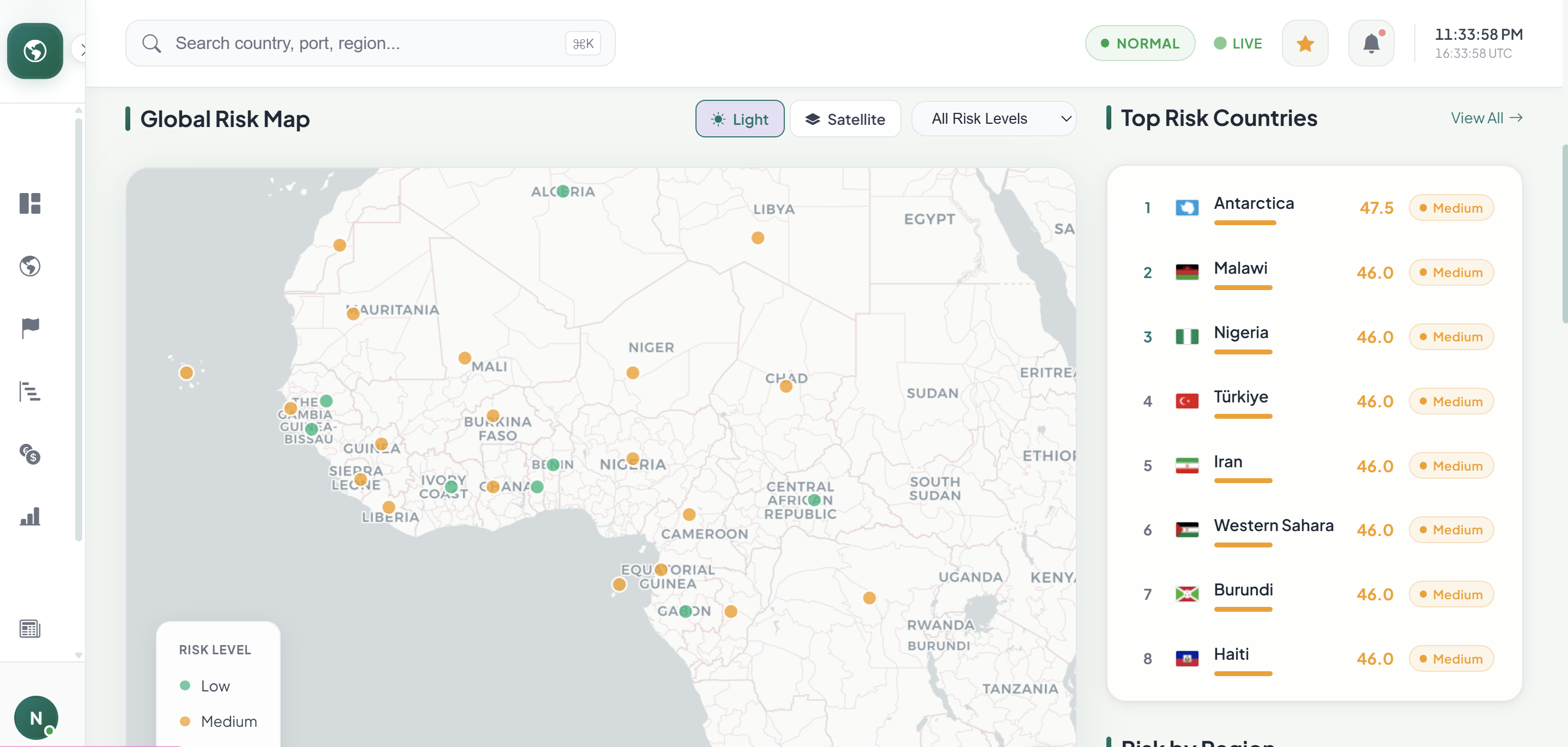
Task: Click the Gabon green risk marker
Action: pos(685,611)
